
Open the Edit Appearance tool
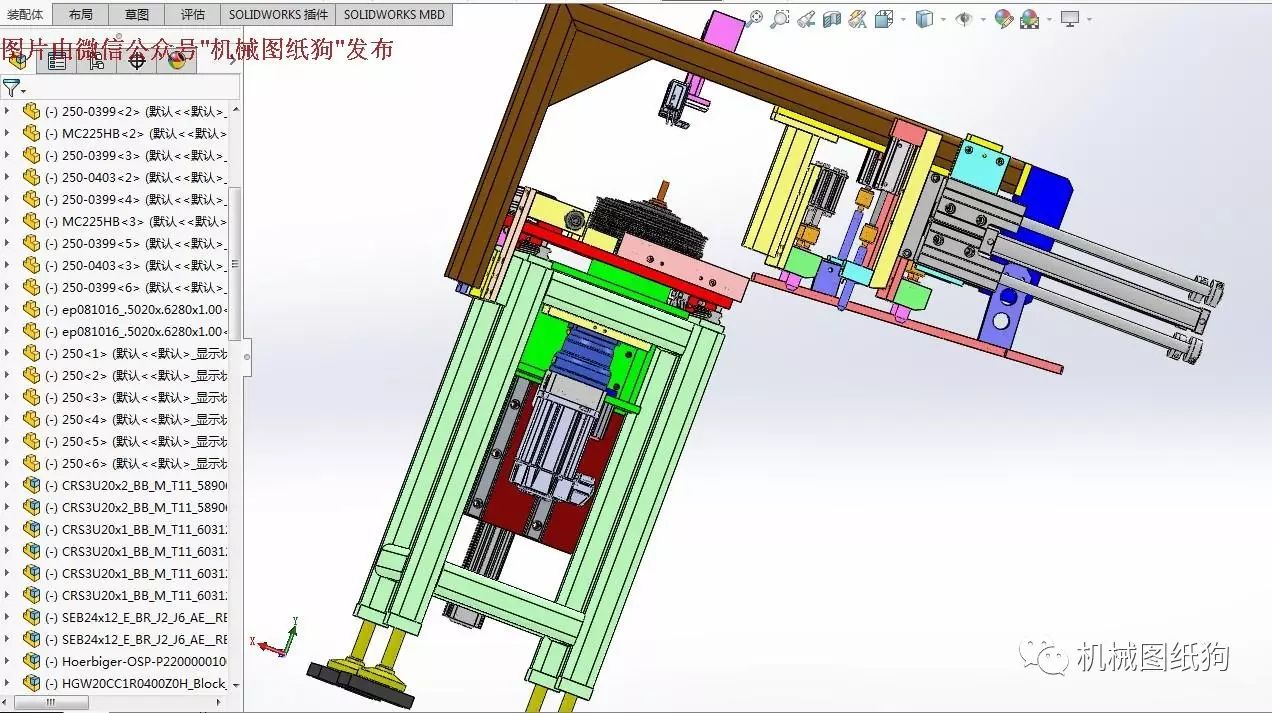[1004, 18]
